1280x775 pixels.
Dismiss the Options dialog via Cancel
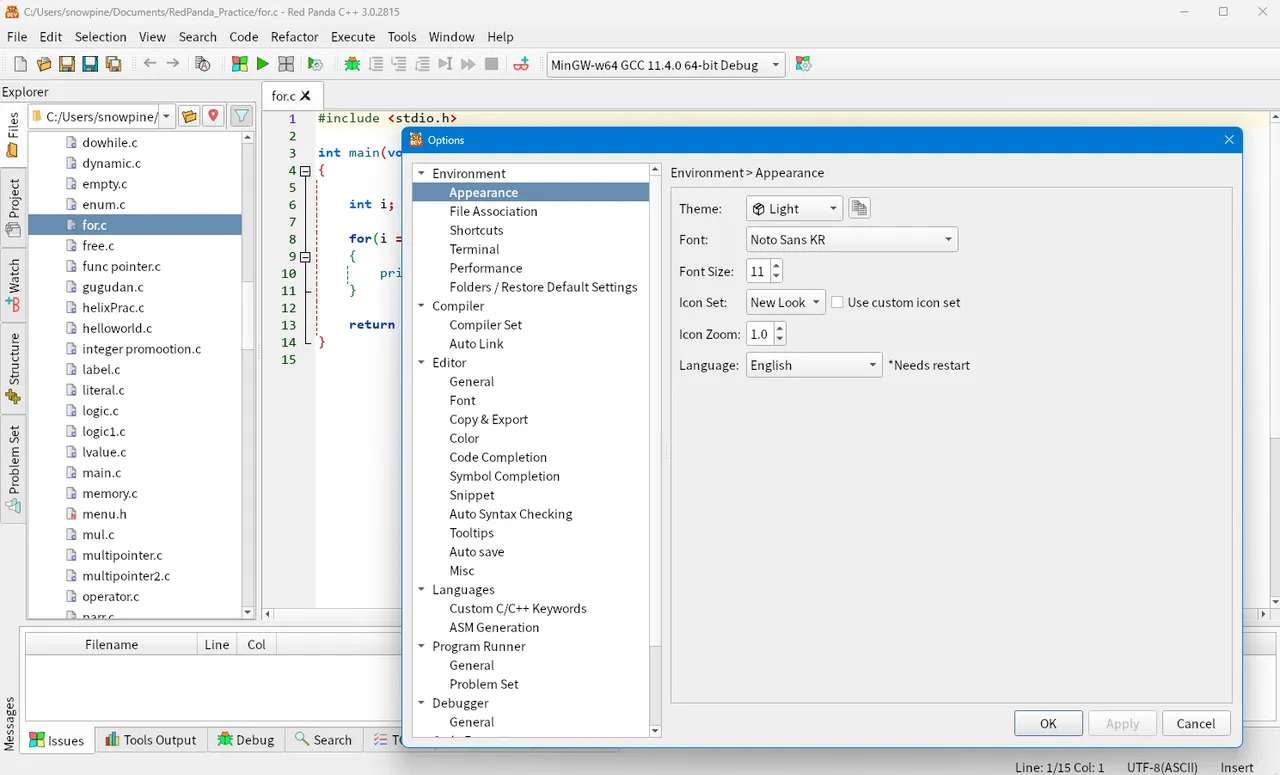point(1195,723)
